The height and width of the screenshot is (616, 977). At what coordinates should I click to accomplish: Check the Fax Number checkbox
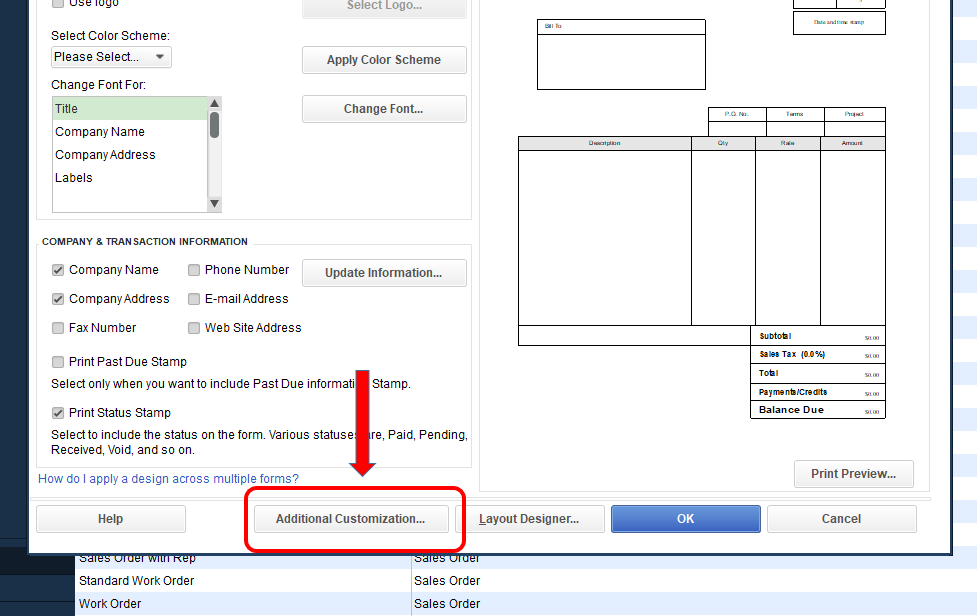(57, 327)
